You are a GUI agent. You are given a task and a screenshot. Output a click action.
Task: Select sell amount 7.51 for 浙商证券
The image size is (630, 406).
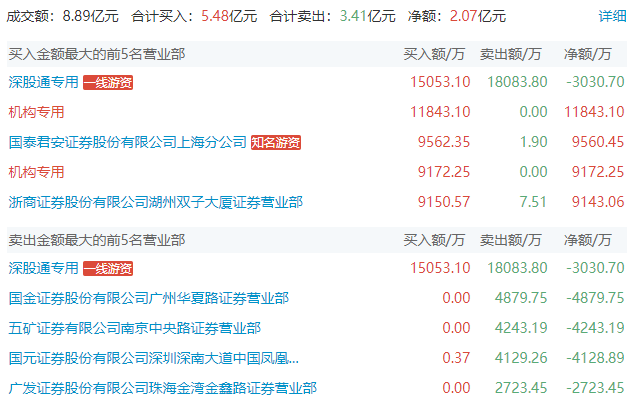coord(534,202)
